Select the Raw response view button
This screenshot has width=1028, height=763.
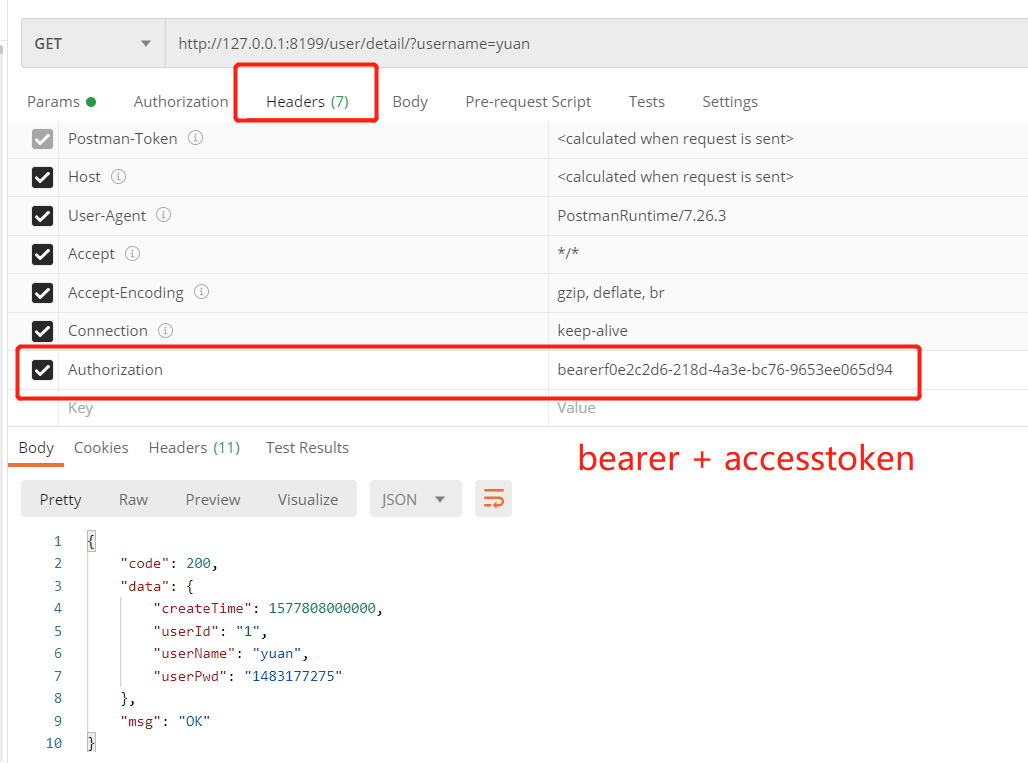[x=133, y=499]
